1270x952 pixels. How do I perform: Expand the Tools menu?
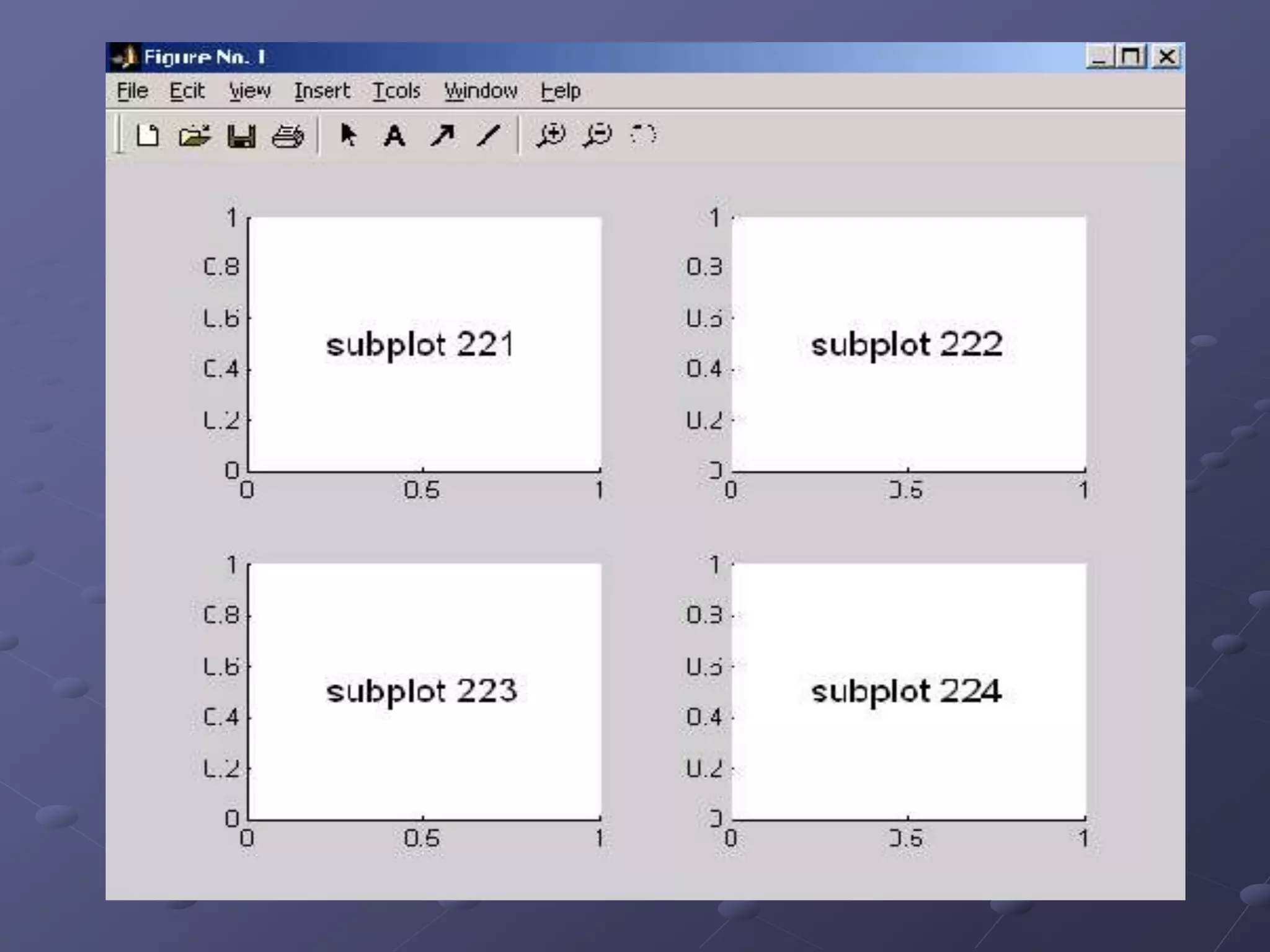[x=396, y=91]
